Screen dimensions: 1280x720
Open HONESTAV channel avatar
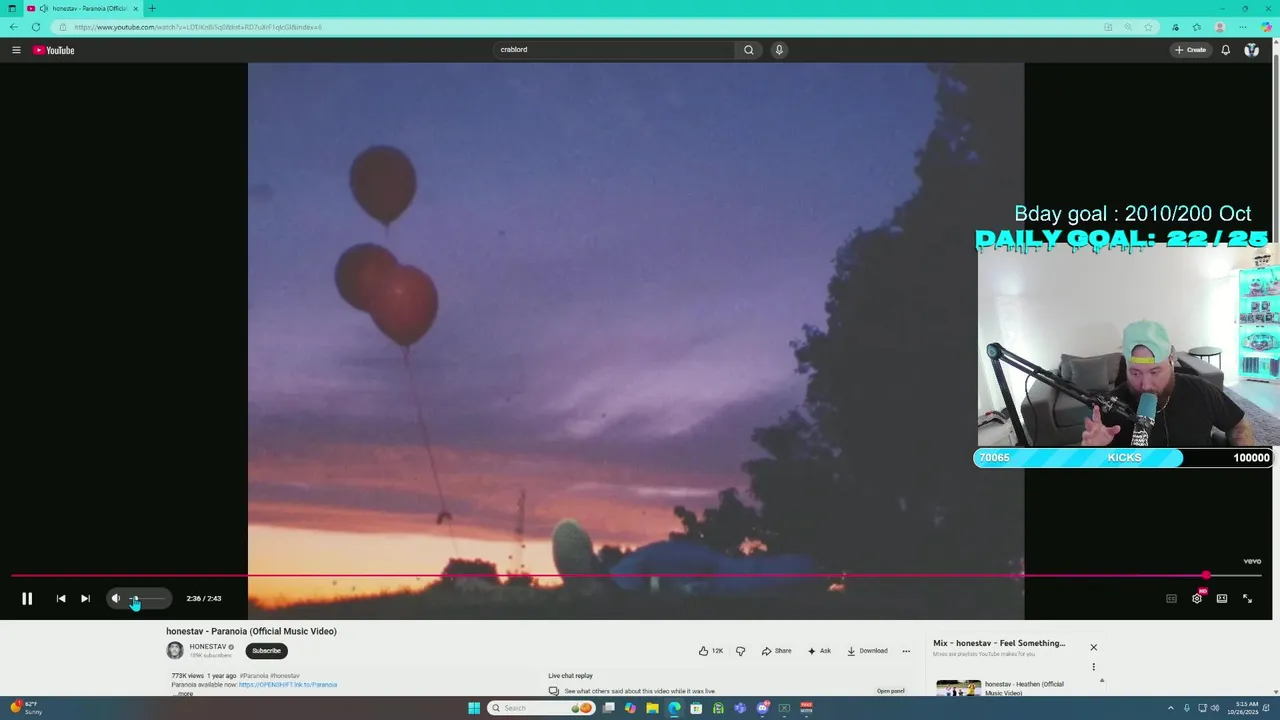point(175,651)
